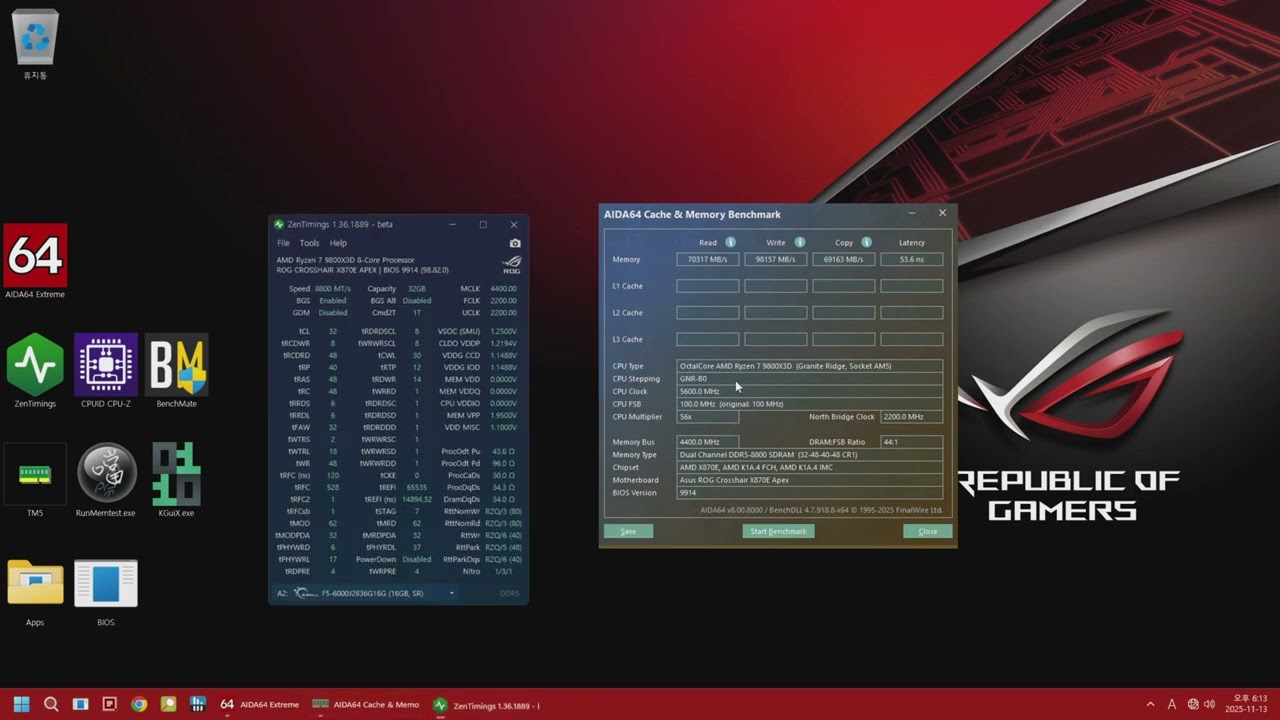
Task: Click the empty L1 Cache Read field
Action: coord(708,286)
